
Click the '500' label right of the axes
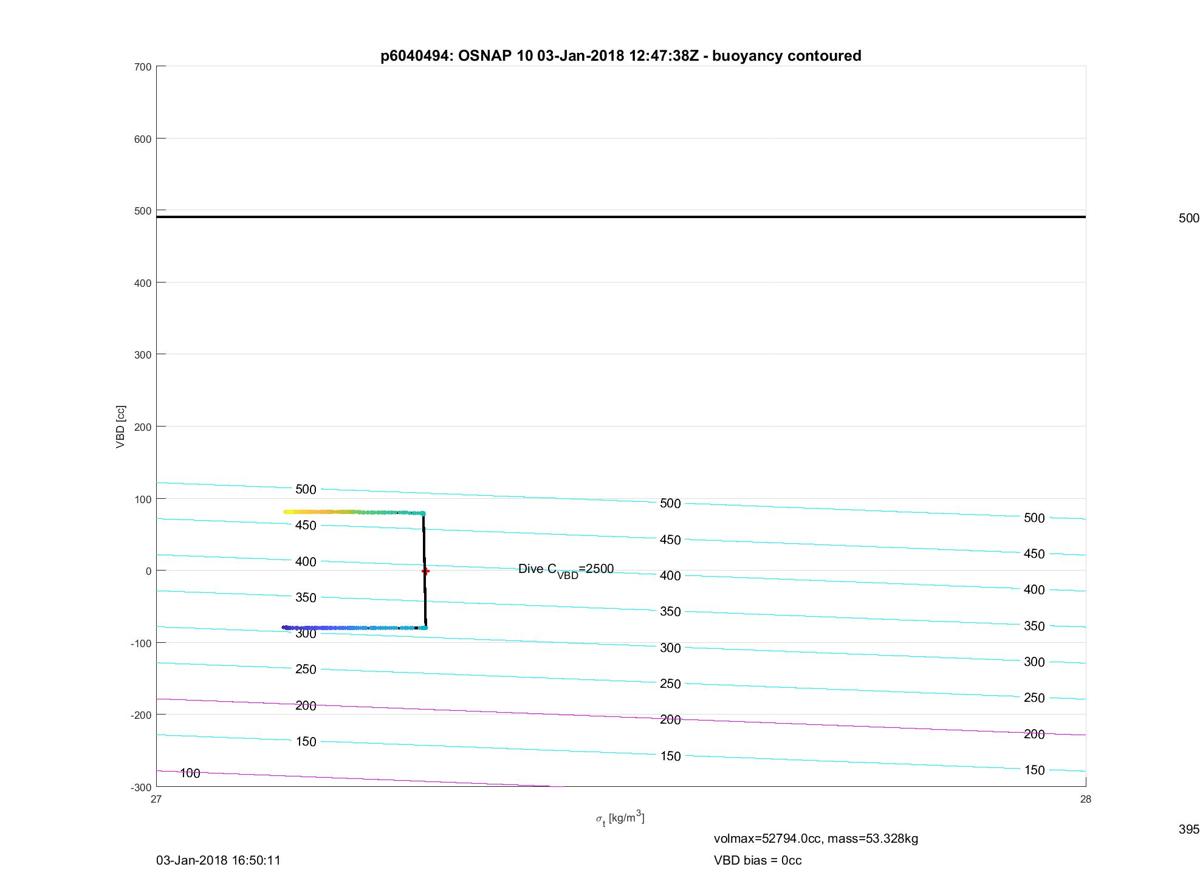coord(1189,218)
